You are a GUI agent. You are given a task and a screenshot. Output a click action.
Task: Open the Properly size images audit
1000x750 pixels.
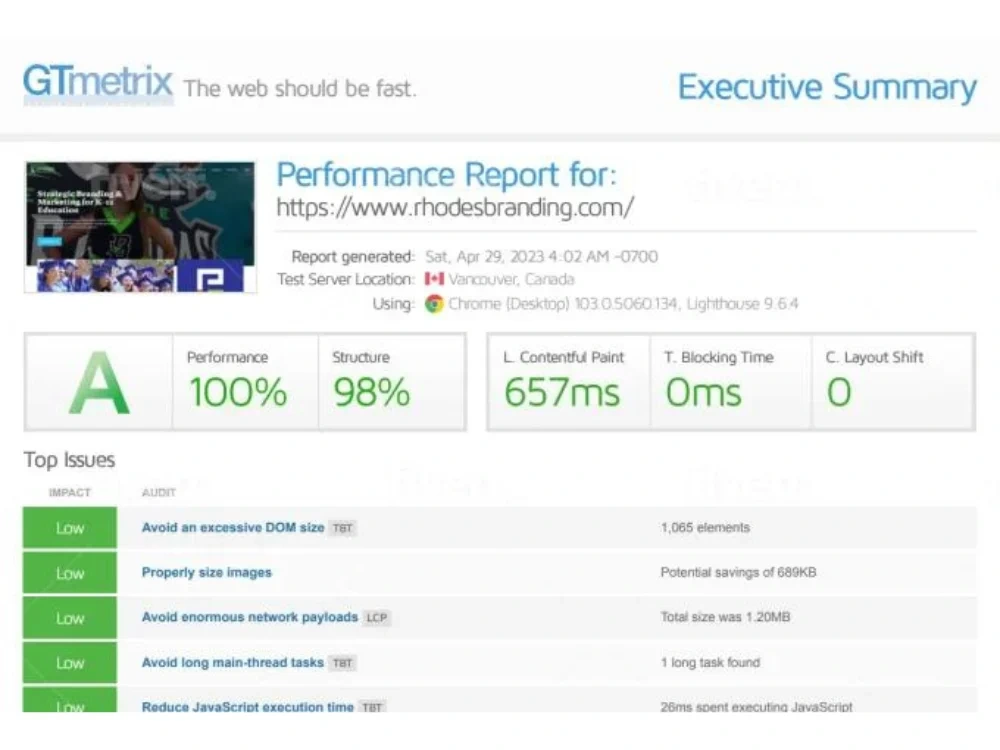[207, 572]
